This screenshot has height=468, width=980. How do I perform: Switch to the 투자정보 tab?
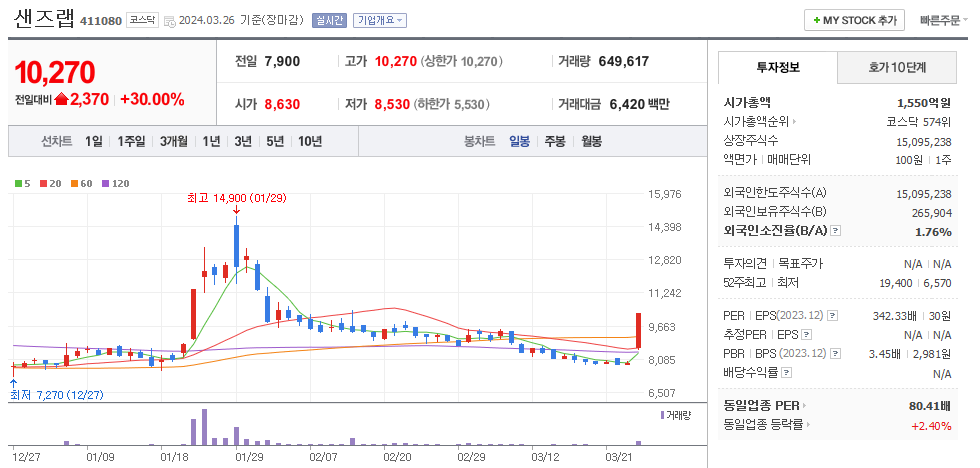point(778,67)
